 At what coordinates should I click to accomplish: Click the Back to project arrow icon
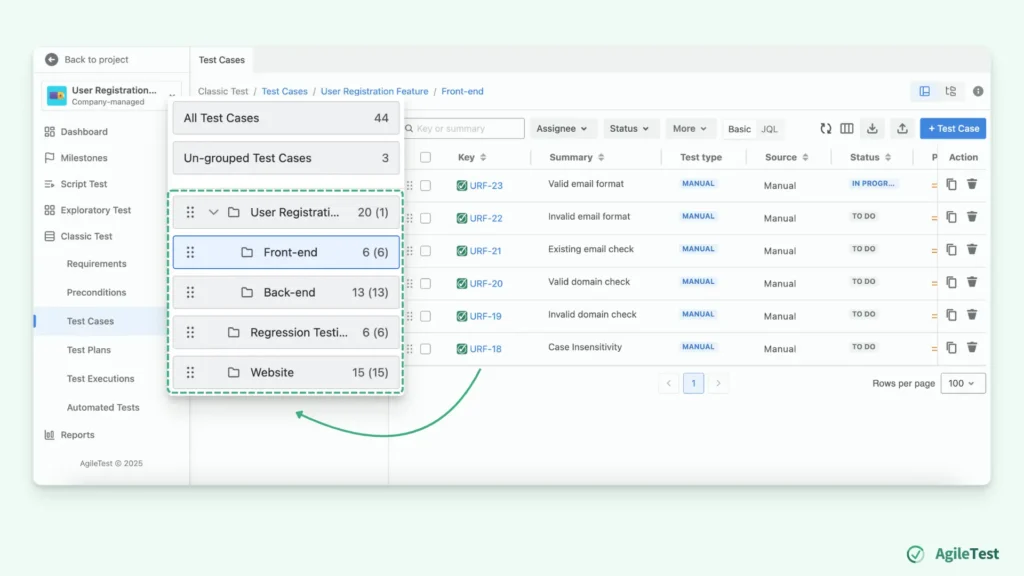[x=52, y=59]
